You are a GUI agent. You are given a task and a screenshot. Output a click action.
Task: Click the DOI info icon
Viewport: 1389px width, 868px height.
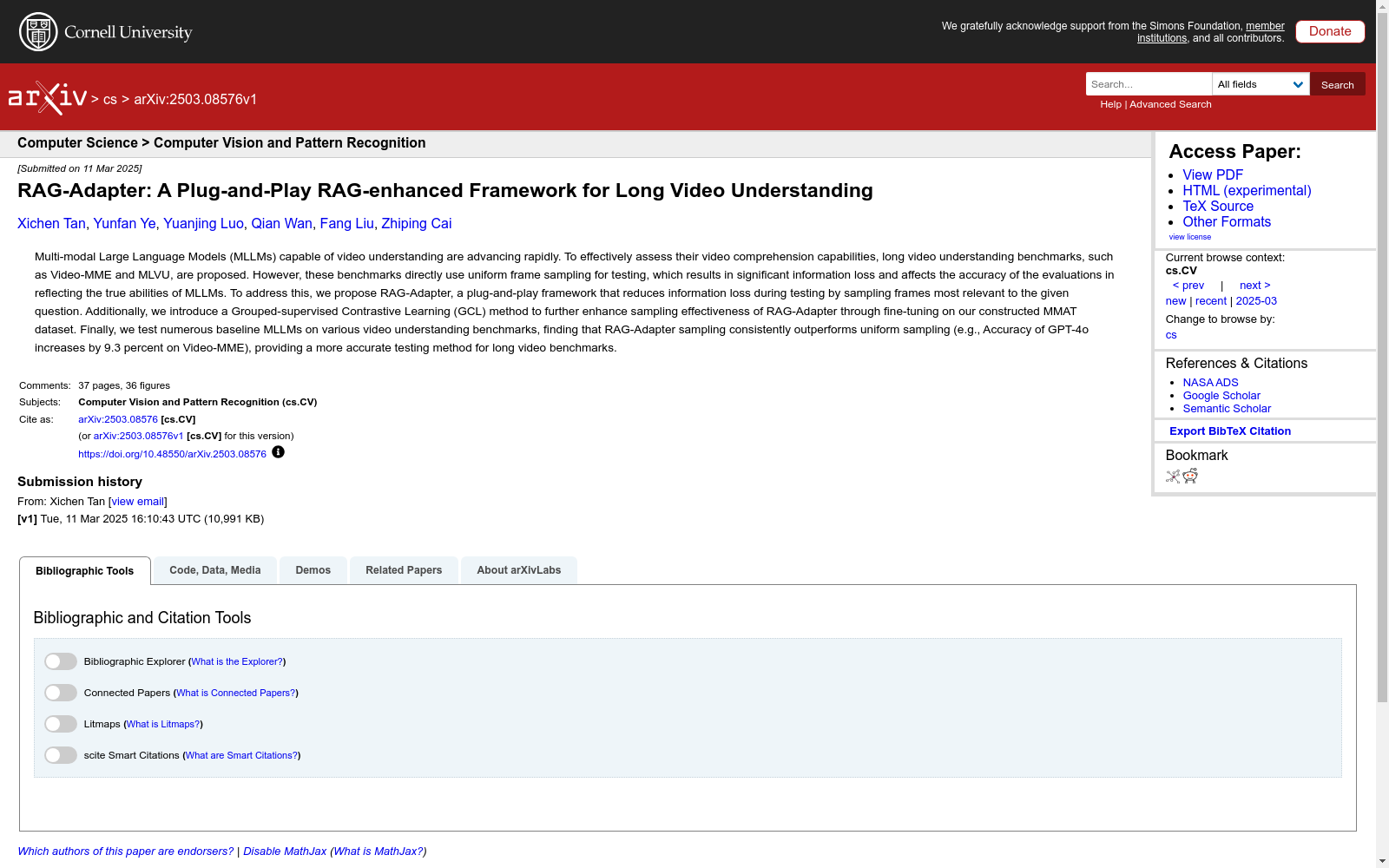[x=278, y=452]
